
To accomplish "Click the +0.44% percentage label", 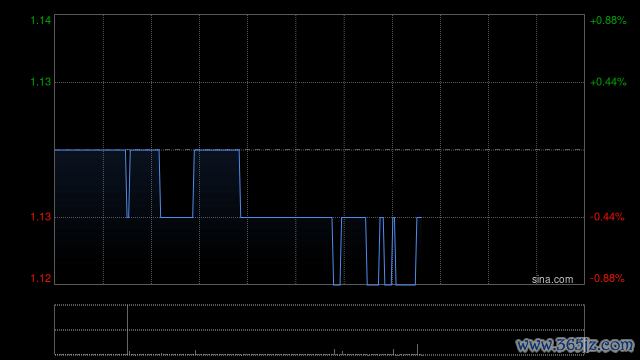I will pyautogui.click(x=608, y=82).
